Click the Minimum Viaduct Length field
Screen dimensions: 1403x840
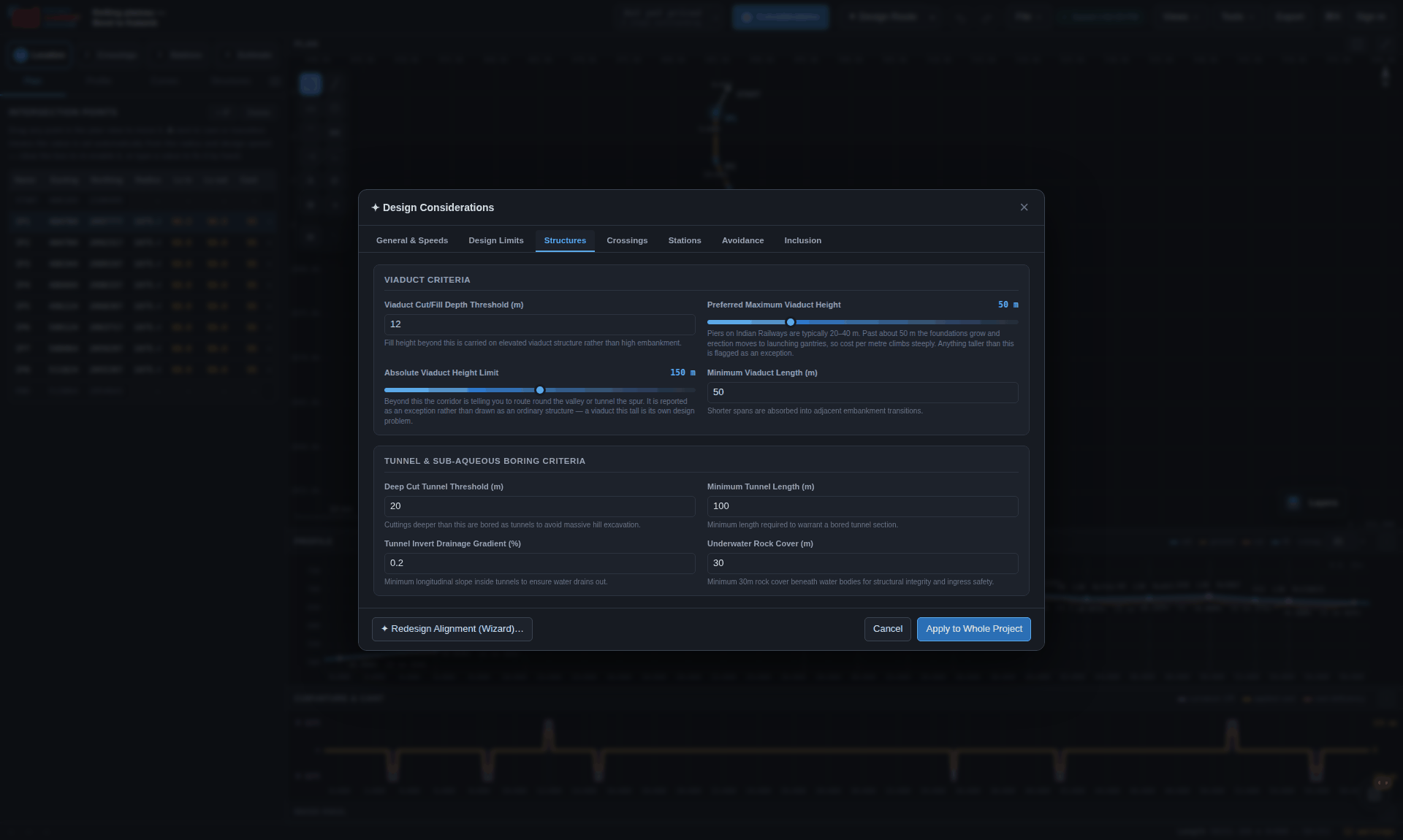coord(862,392)
